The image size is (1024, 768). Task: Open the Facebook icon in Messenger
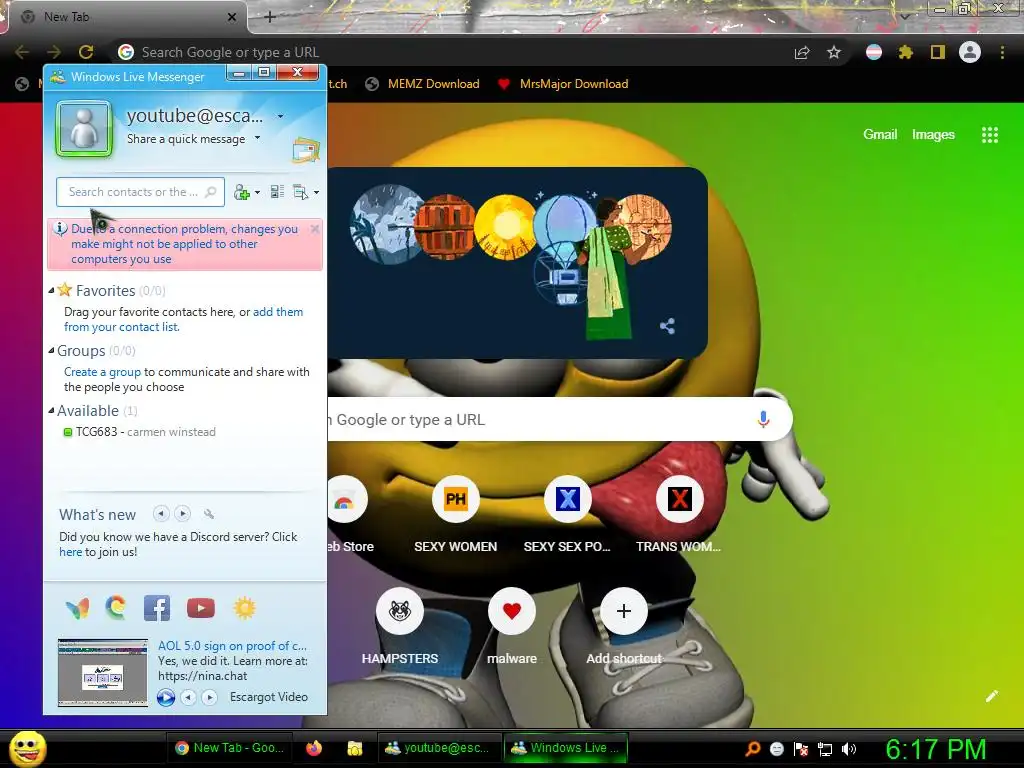tap(157, 608)
